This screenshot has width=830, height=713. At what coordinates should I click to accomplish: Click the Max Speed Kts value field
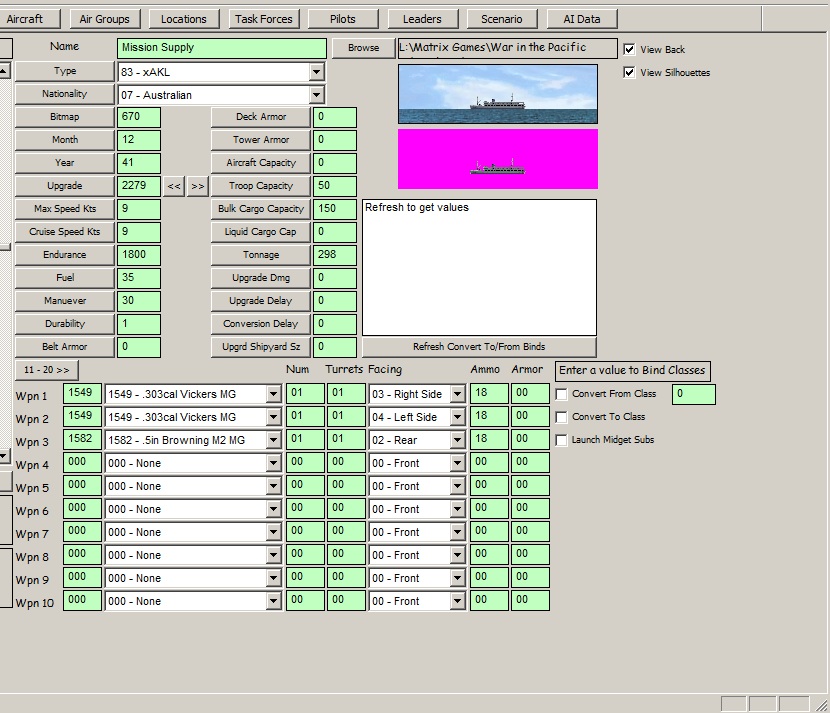139,209
